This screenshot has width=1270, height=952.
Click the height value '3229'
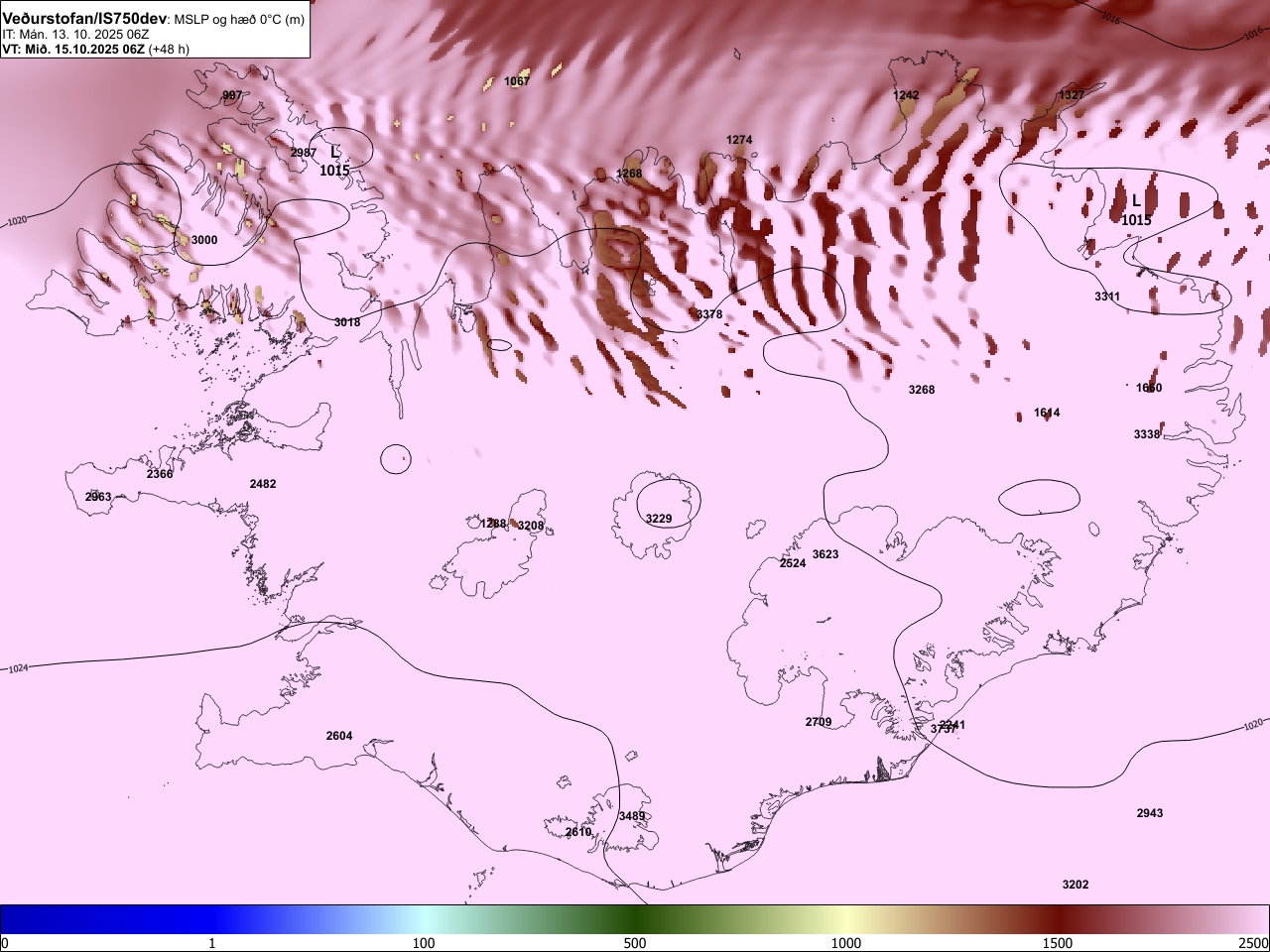tap(659, 519)
